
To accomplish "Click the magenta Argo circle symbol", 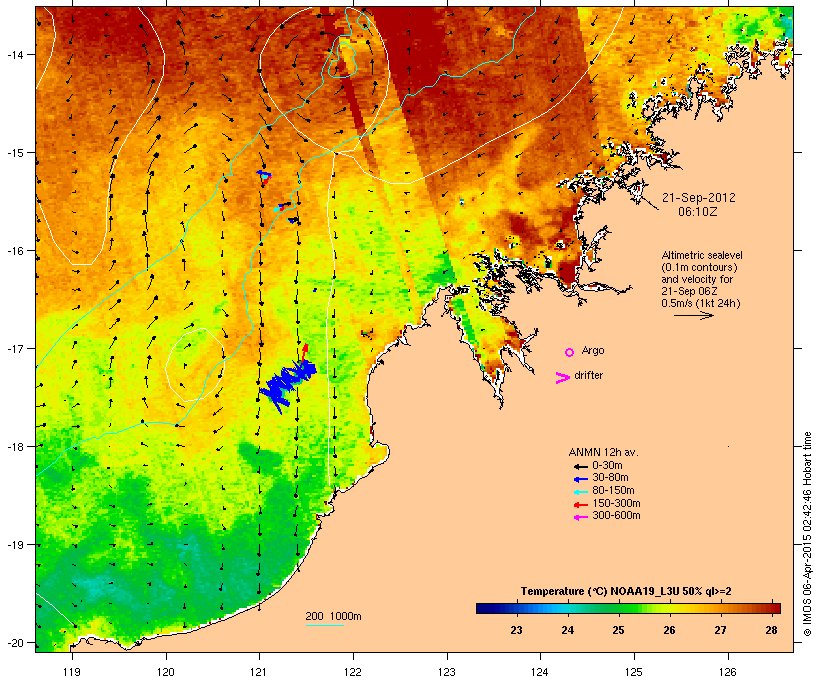I will click(x=570, y=353).
